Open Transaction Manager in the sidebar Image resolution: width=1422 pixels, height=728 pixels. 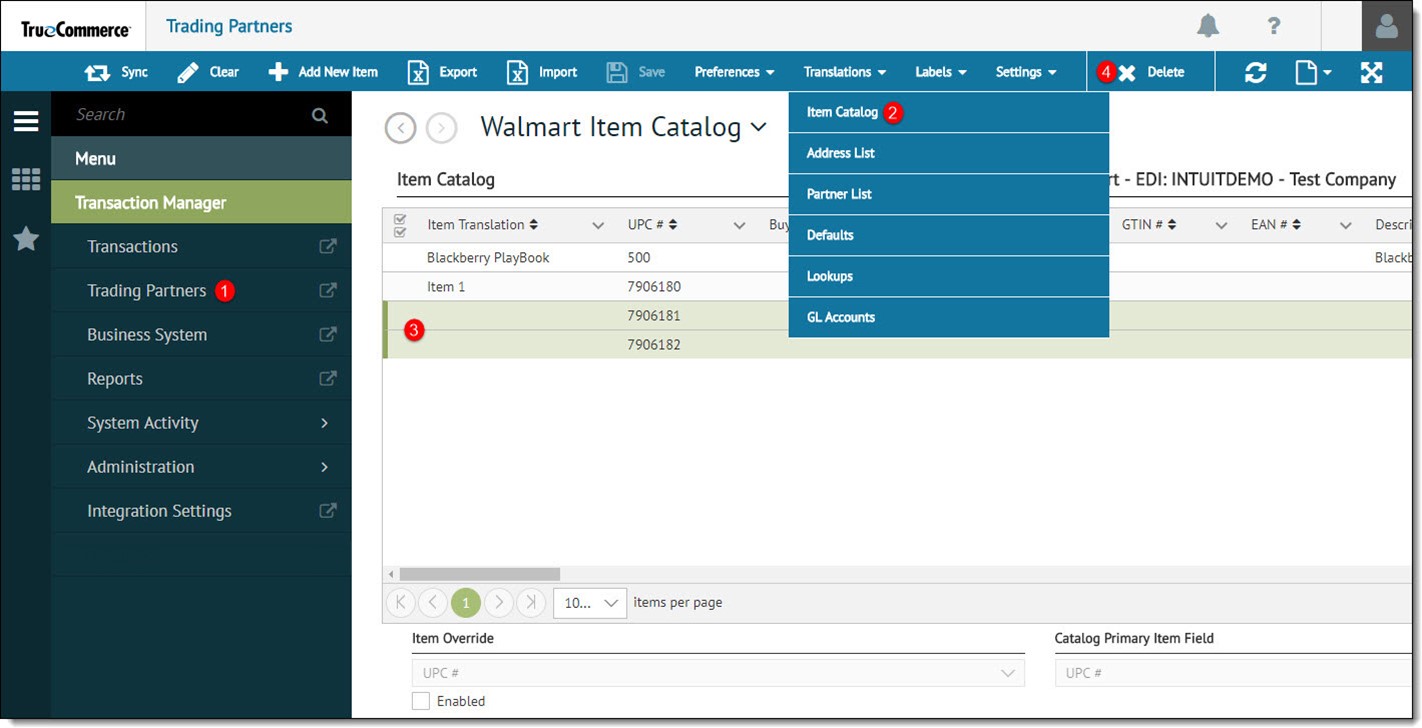[x=201, y=202]
